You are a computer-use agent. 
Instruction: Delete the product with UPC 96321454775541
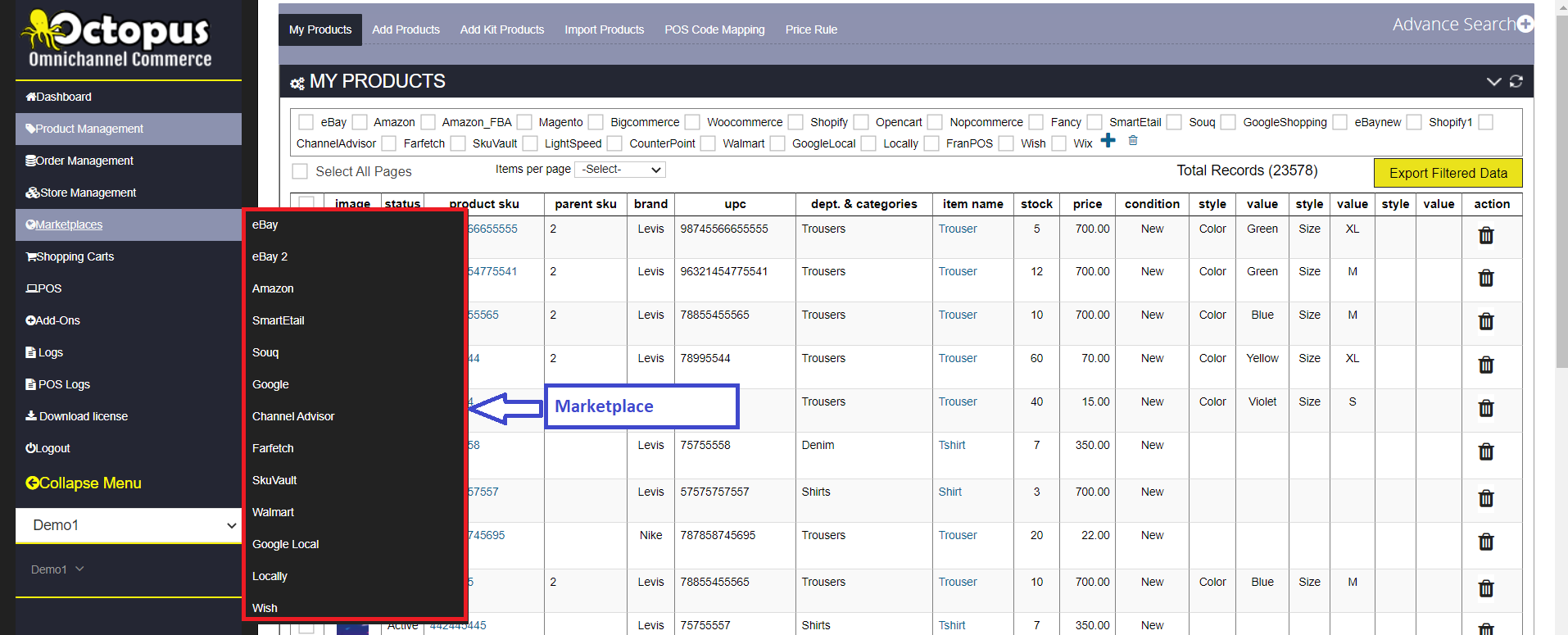click(1485, 279)
